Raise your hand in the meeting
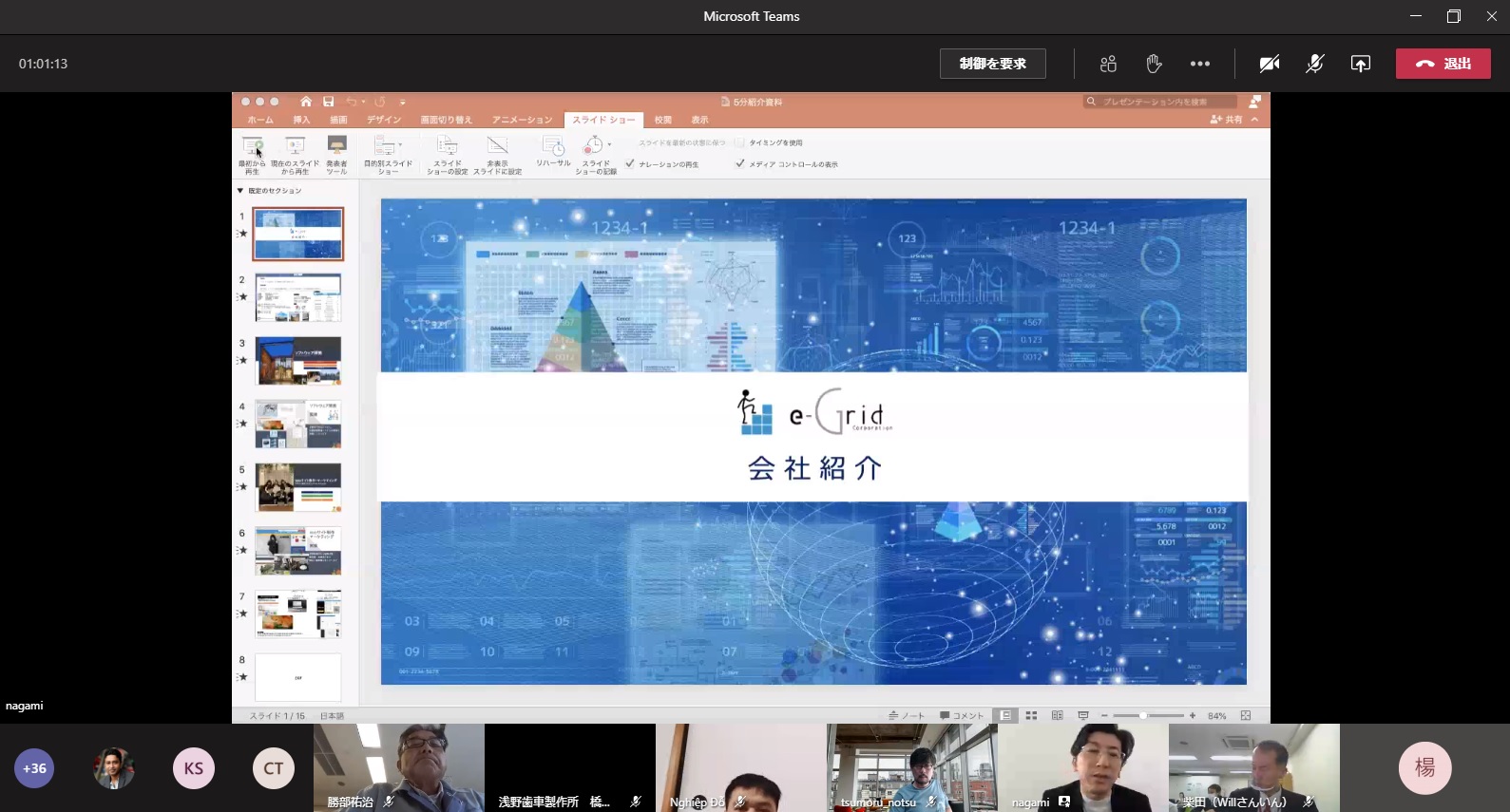 1154,64
